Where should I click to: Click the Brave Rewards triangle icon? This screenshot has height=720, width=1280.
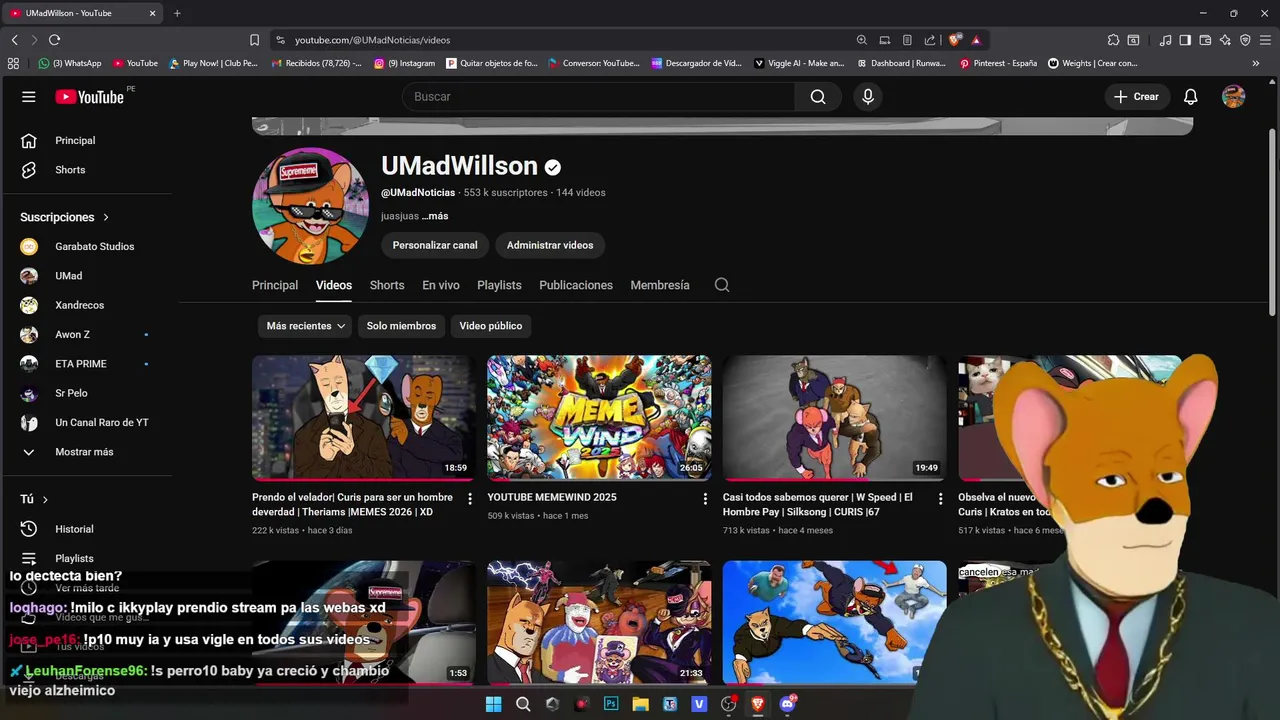pos(976,40)
